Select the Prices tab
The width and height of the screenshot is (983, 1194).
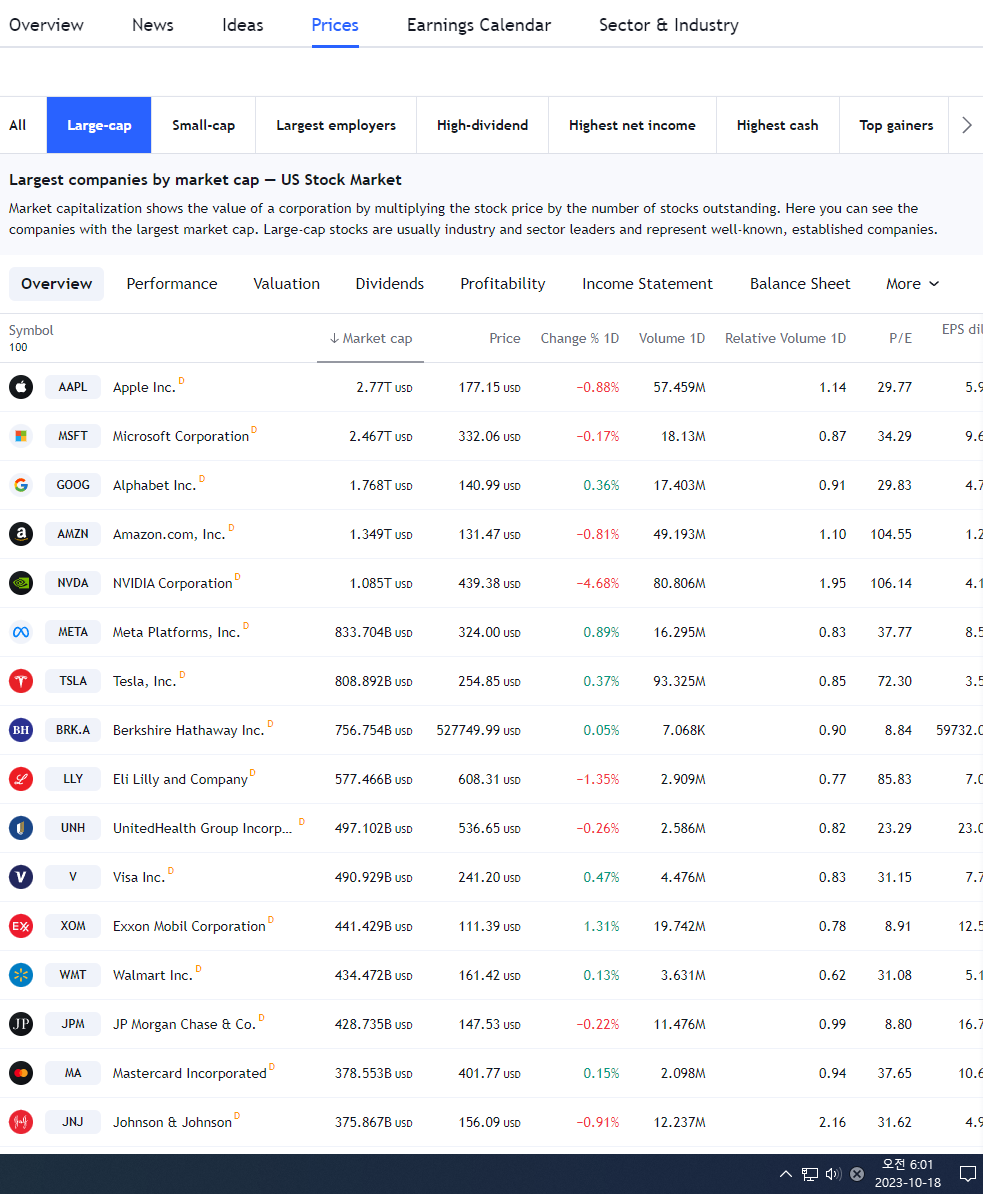pyautogui.click(x=335, y=24)
